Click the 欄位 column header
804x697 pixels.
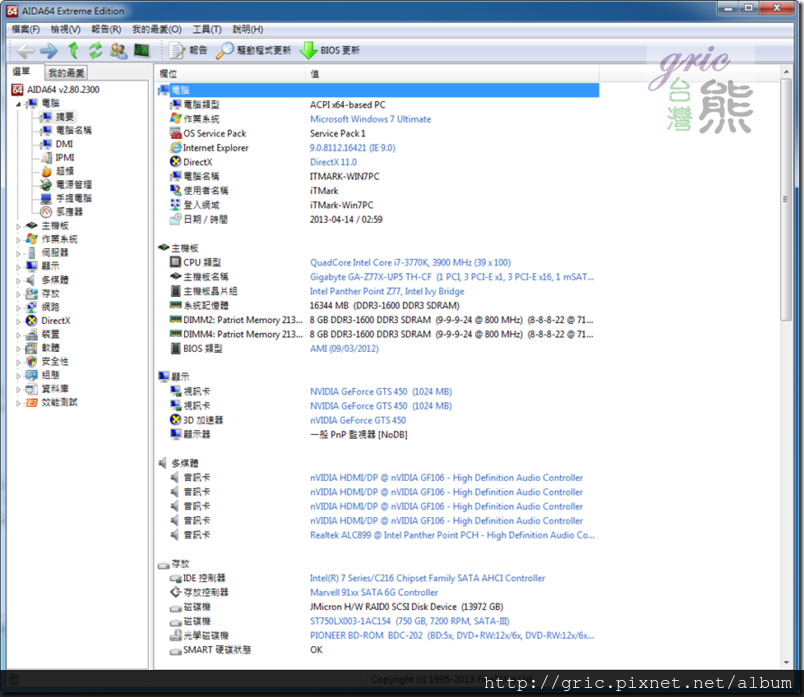click(x=231, y=74)
